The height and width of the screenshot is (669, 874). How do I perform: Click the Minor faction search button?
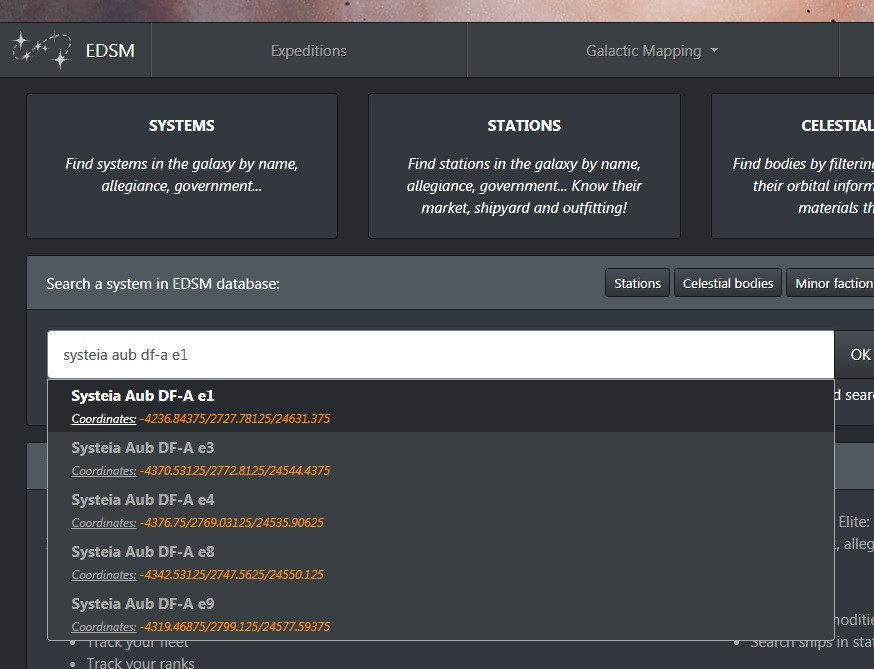(x=831, y=283)
